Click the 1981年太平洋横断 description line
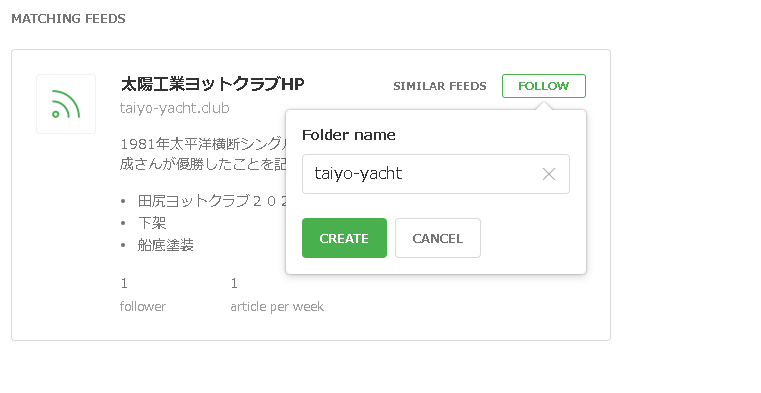The width and height of the screenshot is (761, 393). pos(203,144)
